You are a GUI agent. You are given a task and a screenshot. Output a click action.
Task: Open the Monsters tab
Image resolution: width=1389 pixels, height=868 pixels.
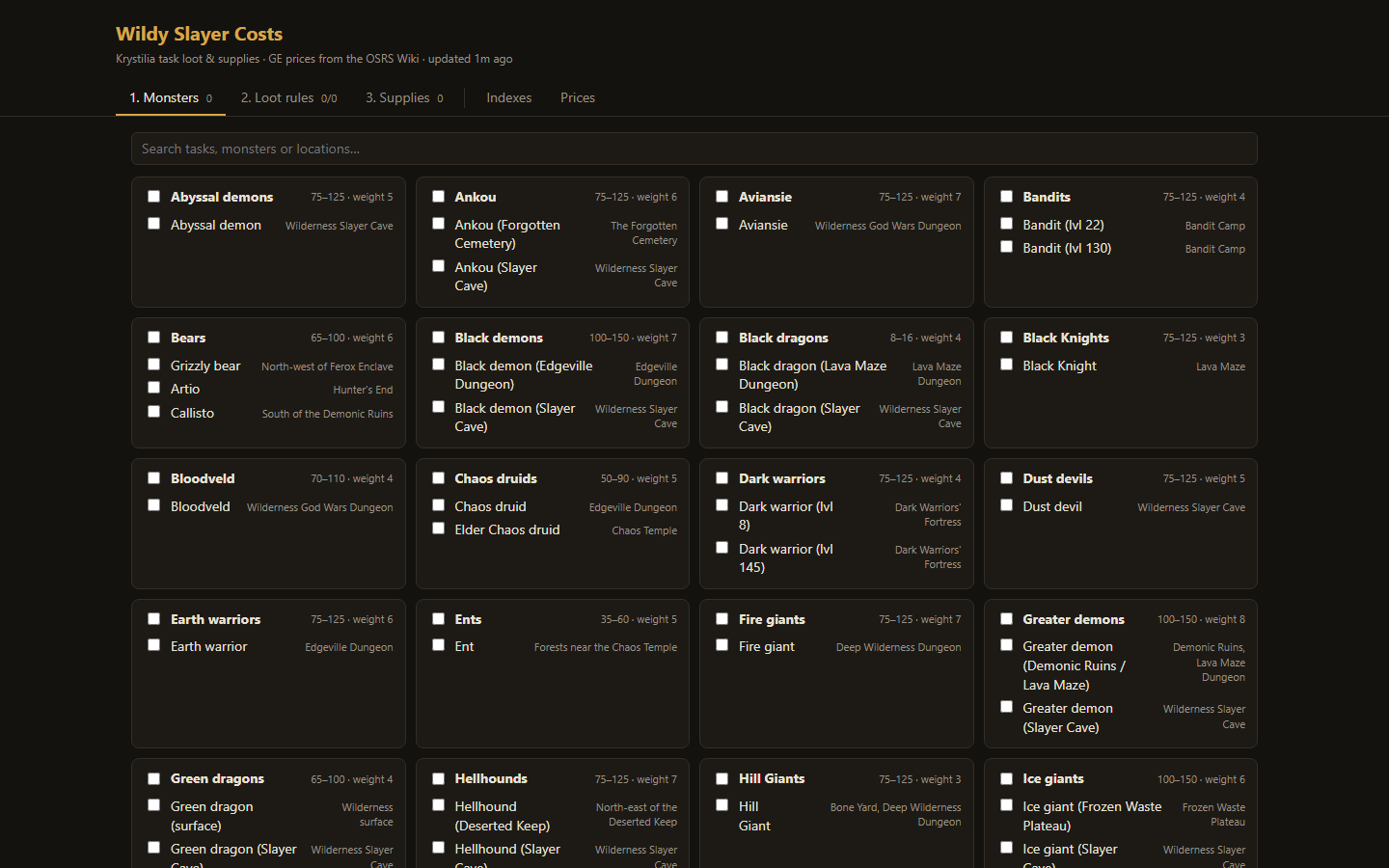pos(171,97)
